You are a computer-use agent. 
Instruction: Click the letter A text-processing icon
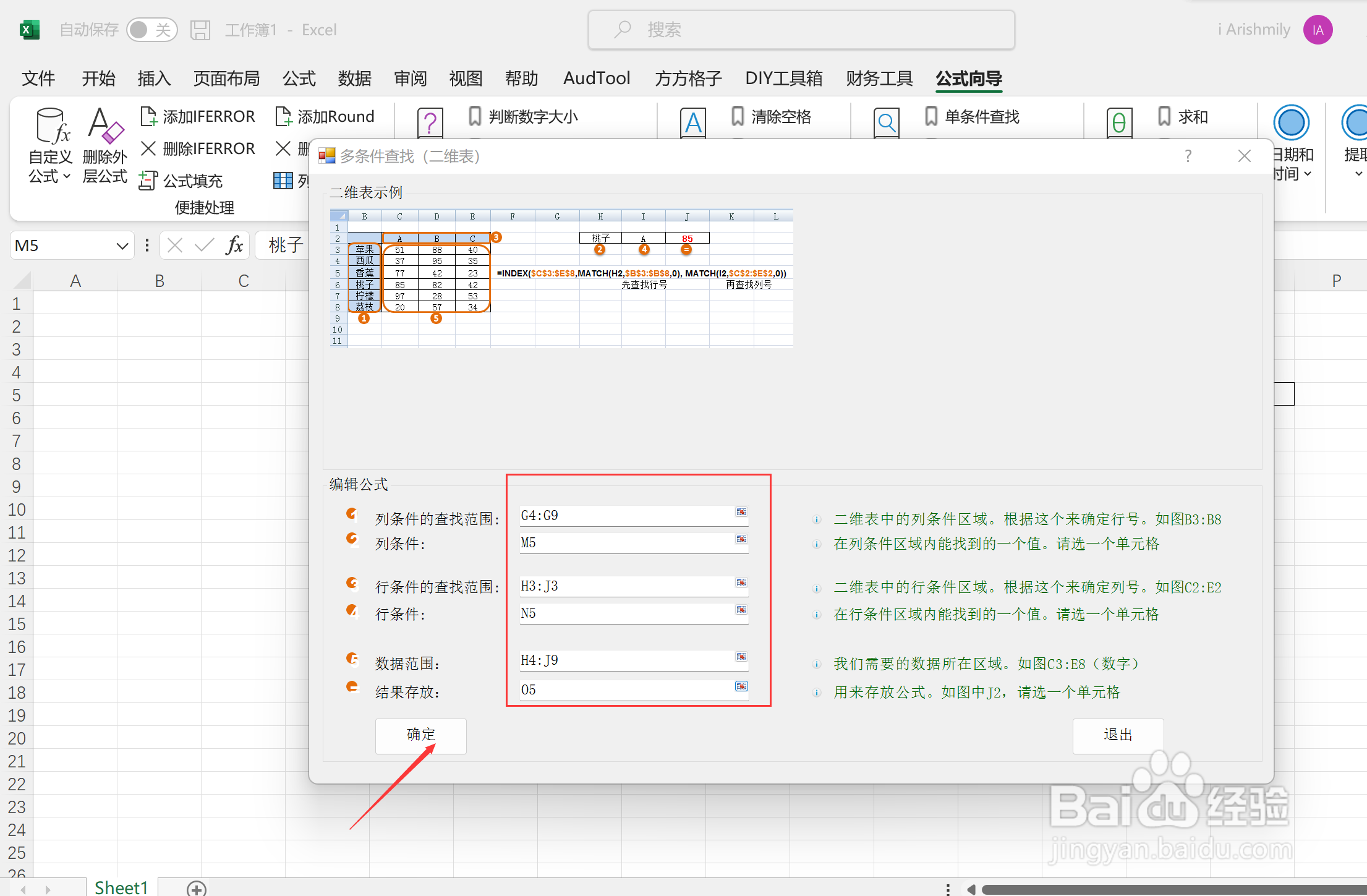pyautogui.click(x=693, y=122)
